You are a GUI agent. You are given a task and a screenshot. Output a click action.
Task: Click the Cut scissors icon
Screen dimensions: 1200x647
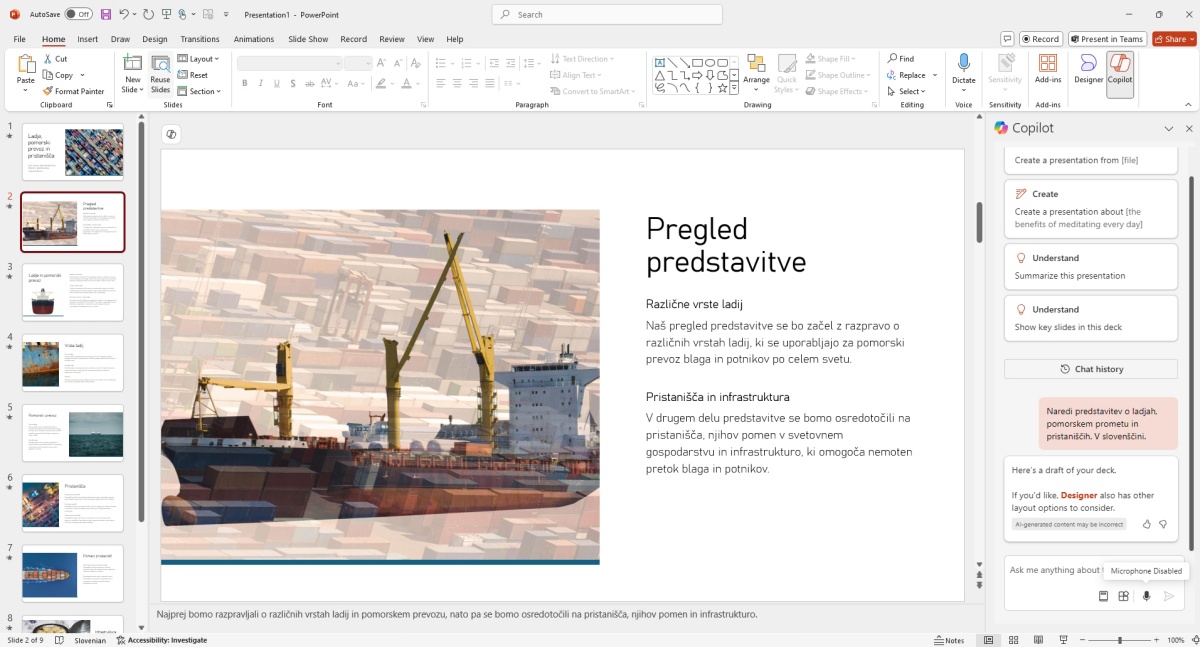coord(45,59)
